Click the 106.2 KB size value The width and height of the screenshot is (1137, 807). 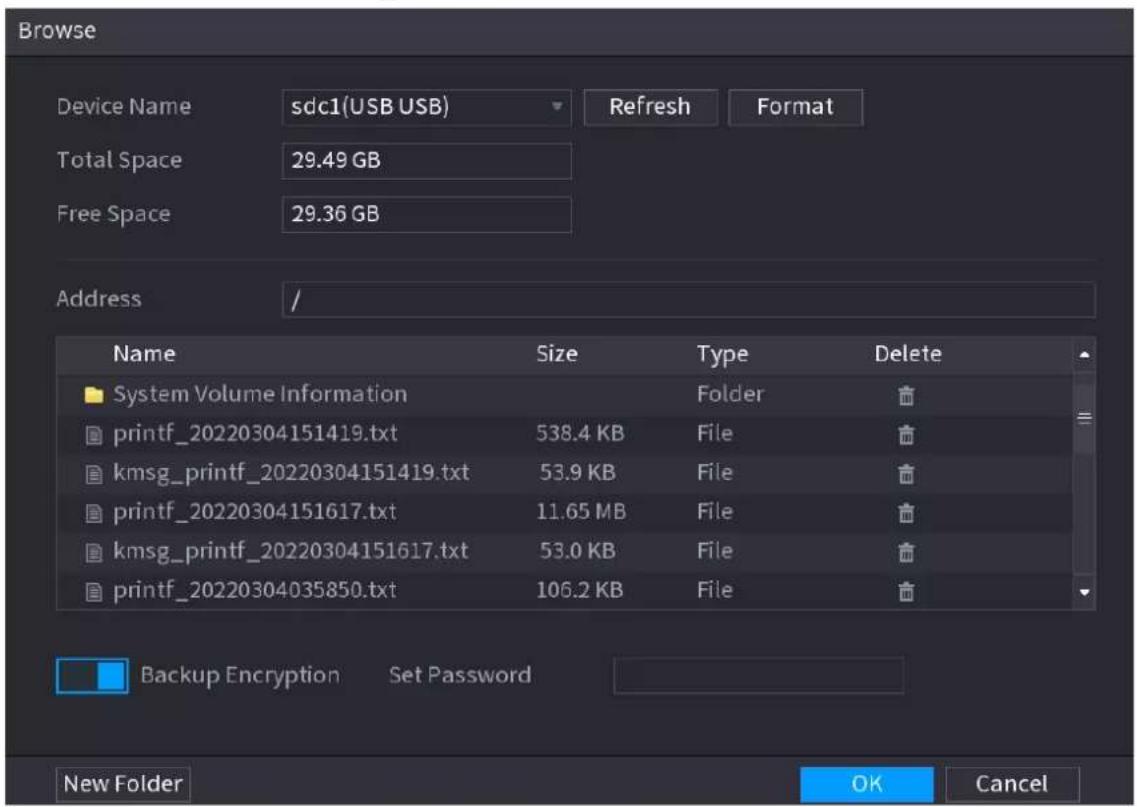(579, 590)
